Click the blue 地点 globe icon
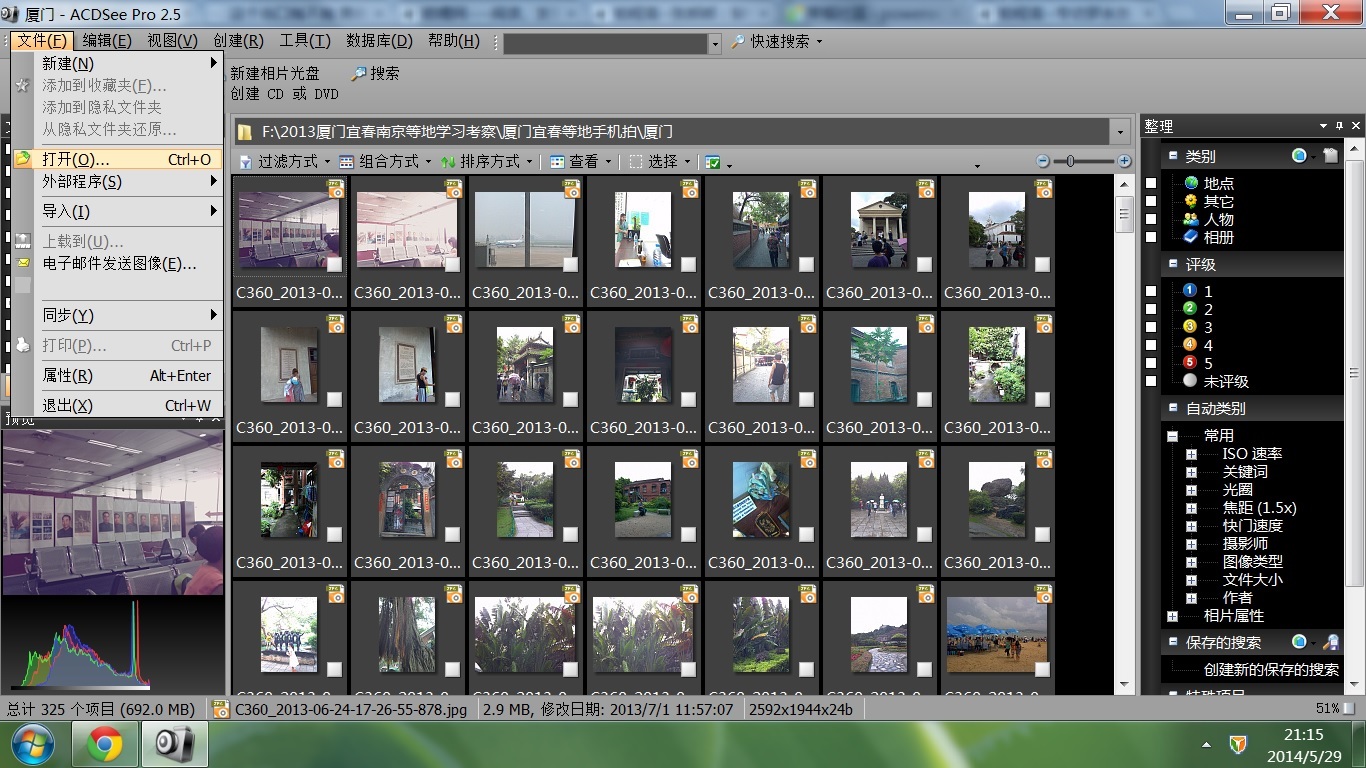Image resolution: width=1366 pixels, height=768 pixels. click(x=1191, y=183)
